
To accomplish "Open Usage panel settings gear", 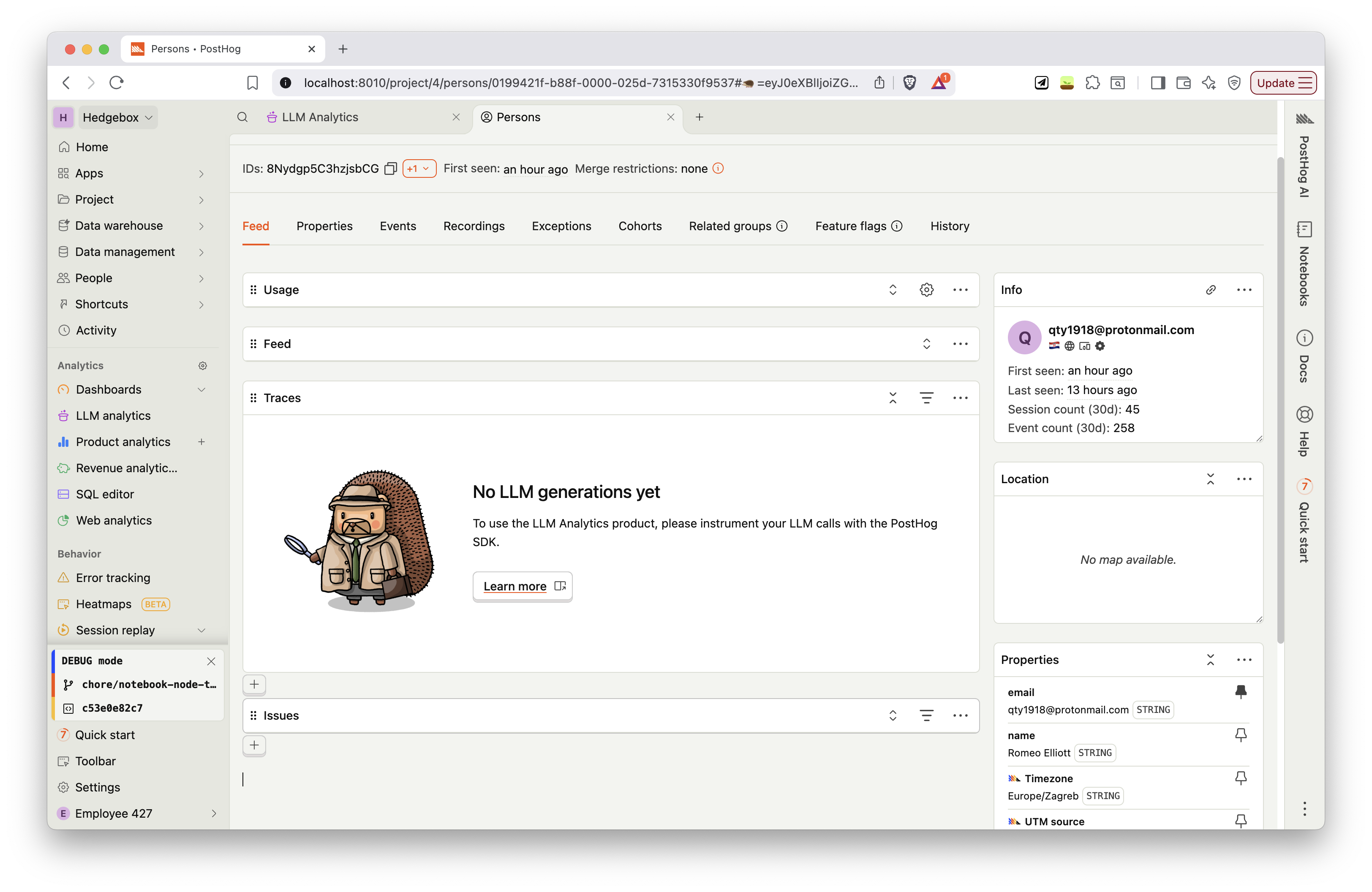I will coord(926,290).
